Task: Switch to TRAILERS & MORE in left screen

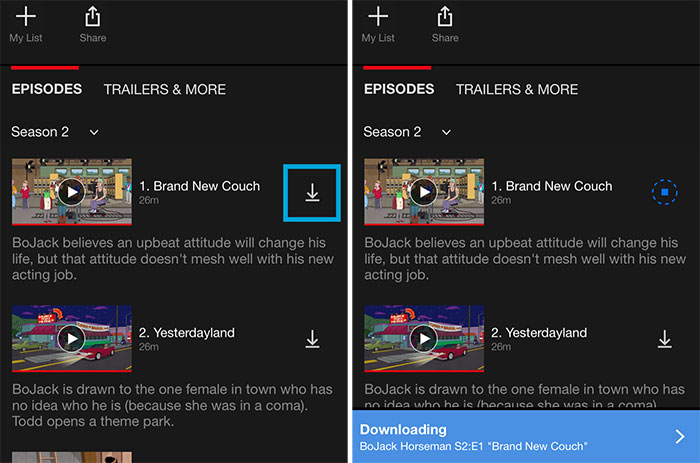Action: 165,89
